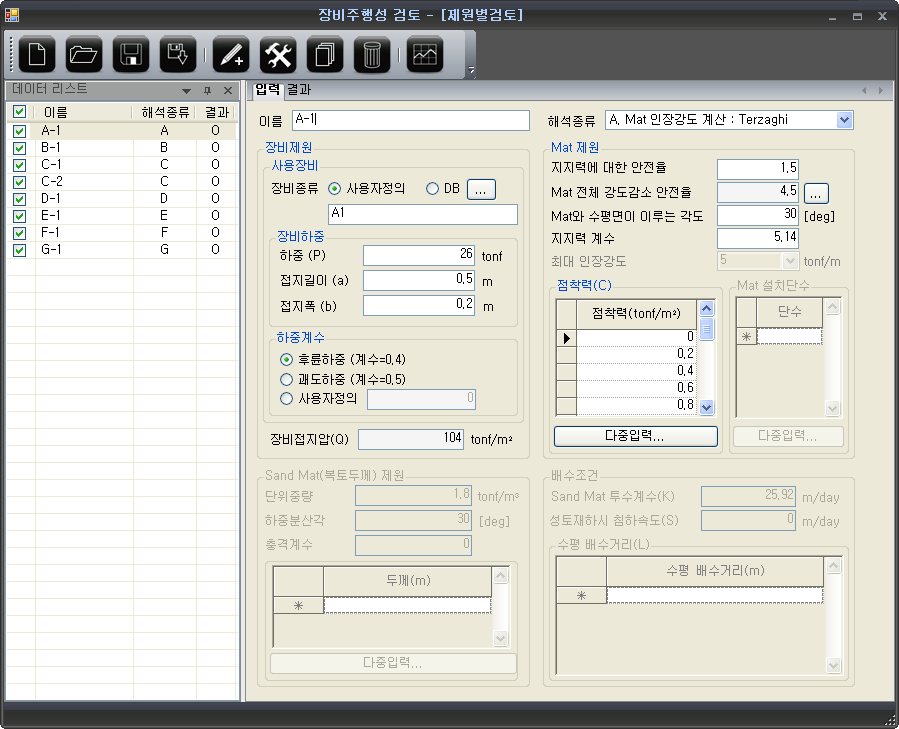Click the 해석종류 column header
The width and height of the screenshot is (899, 729).
point(165,112)
